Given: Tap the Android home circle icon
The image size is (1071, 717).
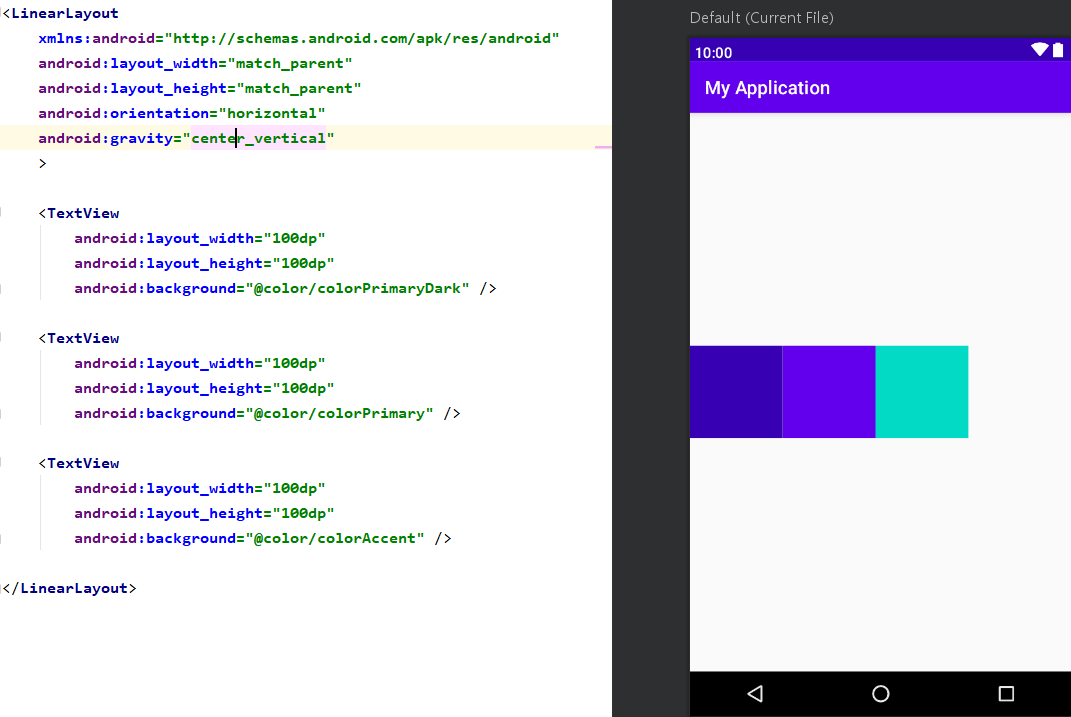Looking at the screenshot, I should coord(880,694).
